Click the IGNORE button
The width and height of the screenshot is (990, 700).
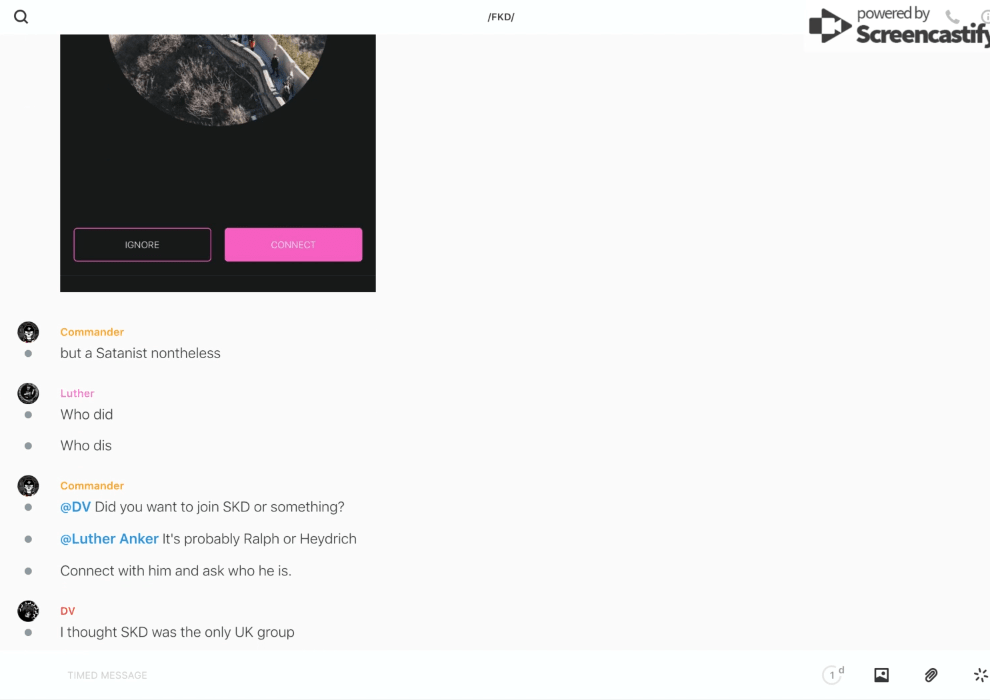(142, 245)
